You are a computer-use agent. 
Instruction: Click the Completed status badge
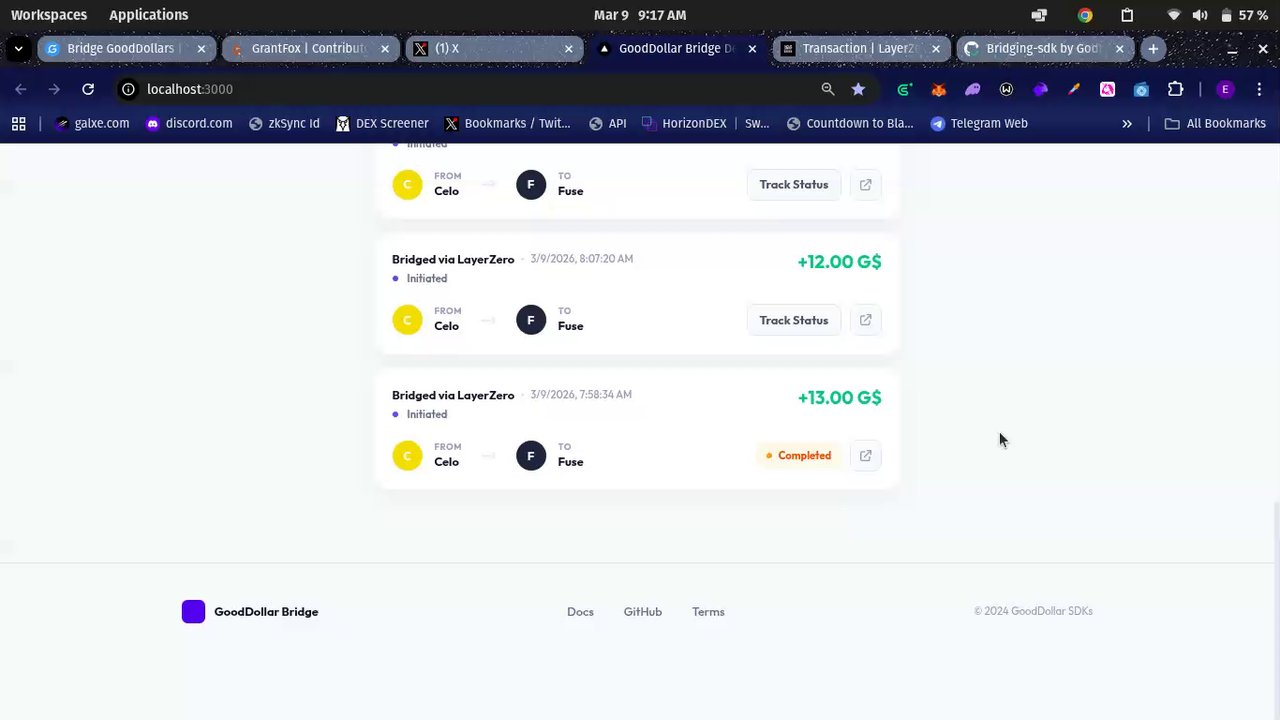coord(798,456)
